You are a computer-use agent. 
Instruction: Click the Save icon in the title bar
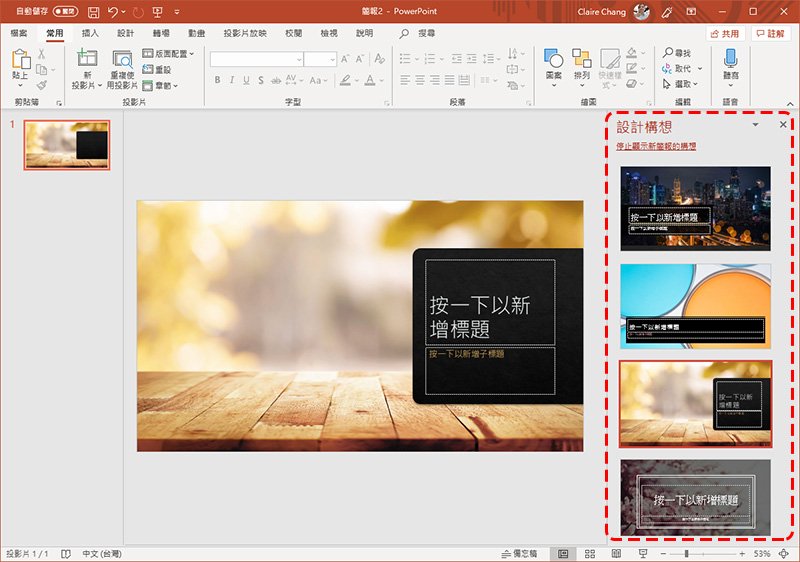coord(93,12)
